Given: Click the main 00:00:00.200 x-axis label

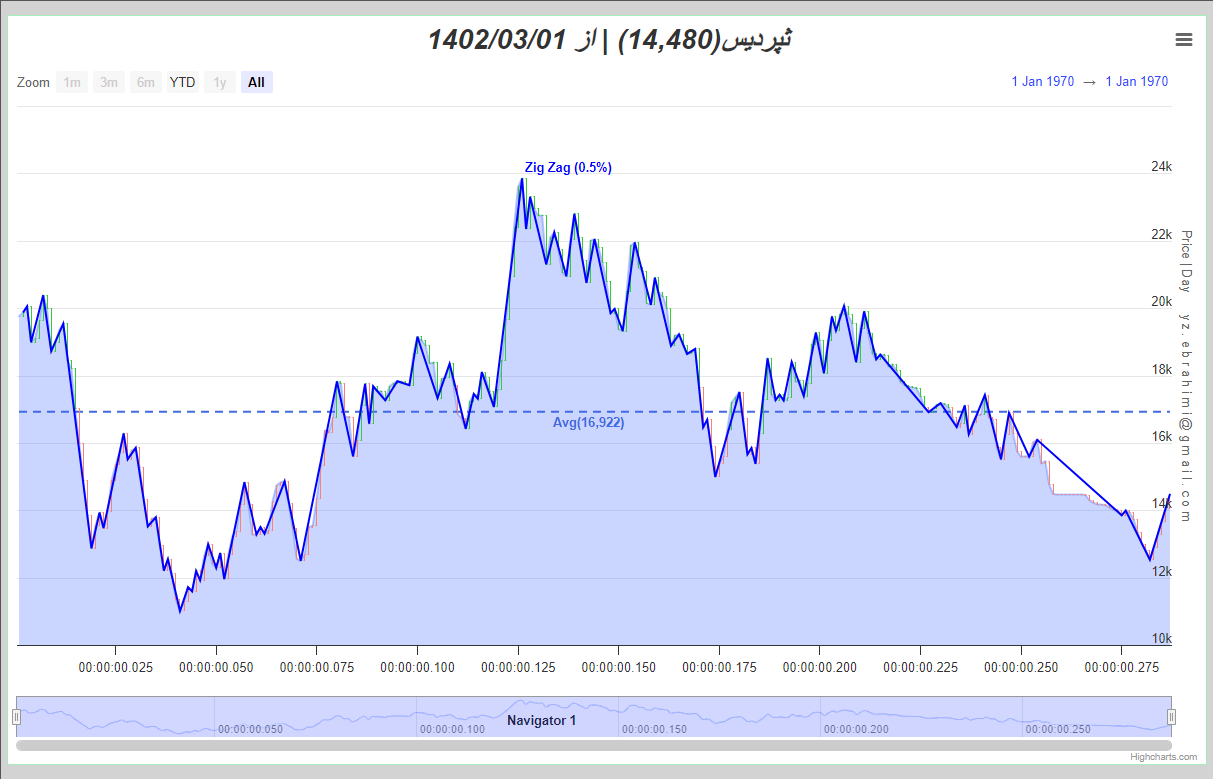Looking at the screenshot, I should click(x=820, y=667).
